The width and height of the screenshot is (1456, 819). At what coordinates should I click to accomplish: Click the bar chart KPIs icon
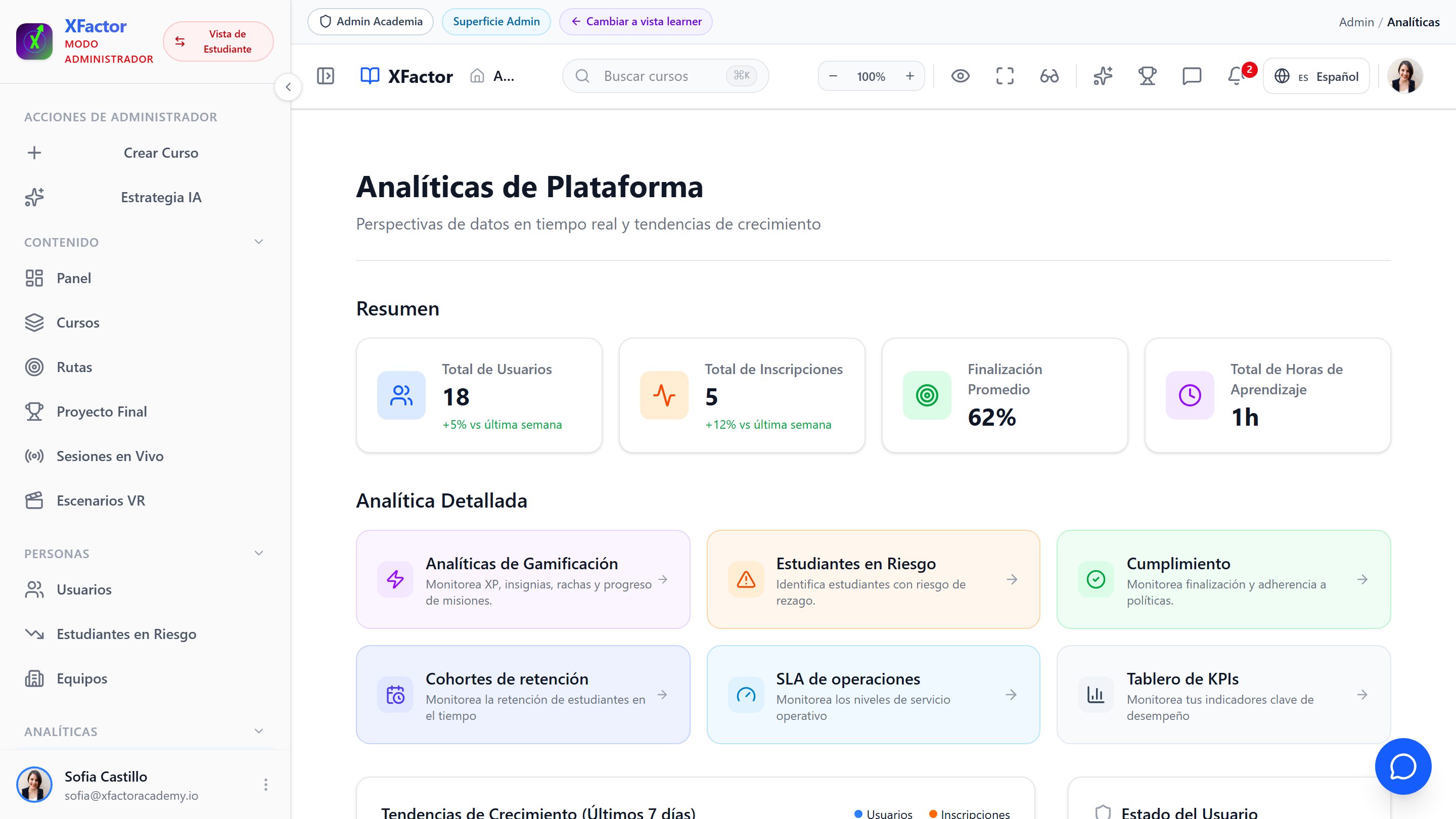click(1096, 695)
